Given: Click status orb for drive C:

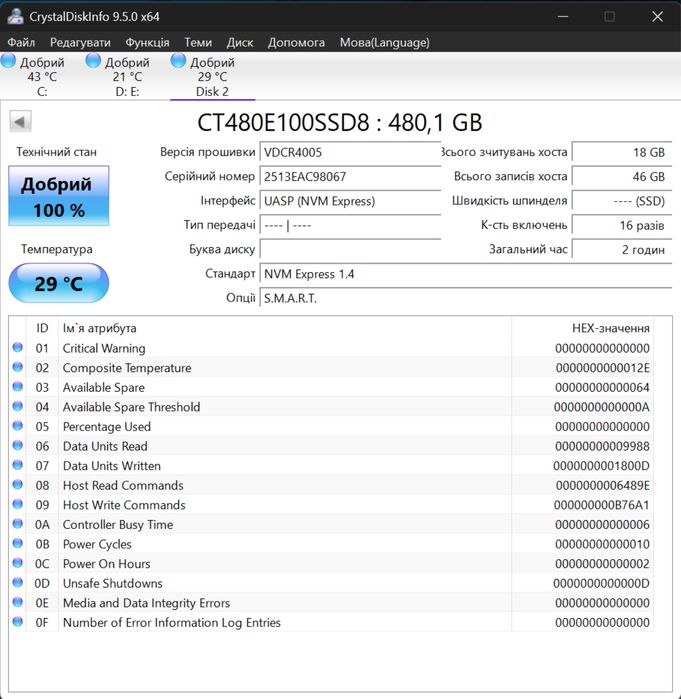Looking at the screenshot, I should 8,61.
